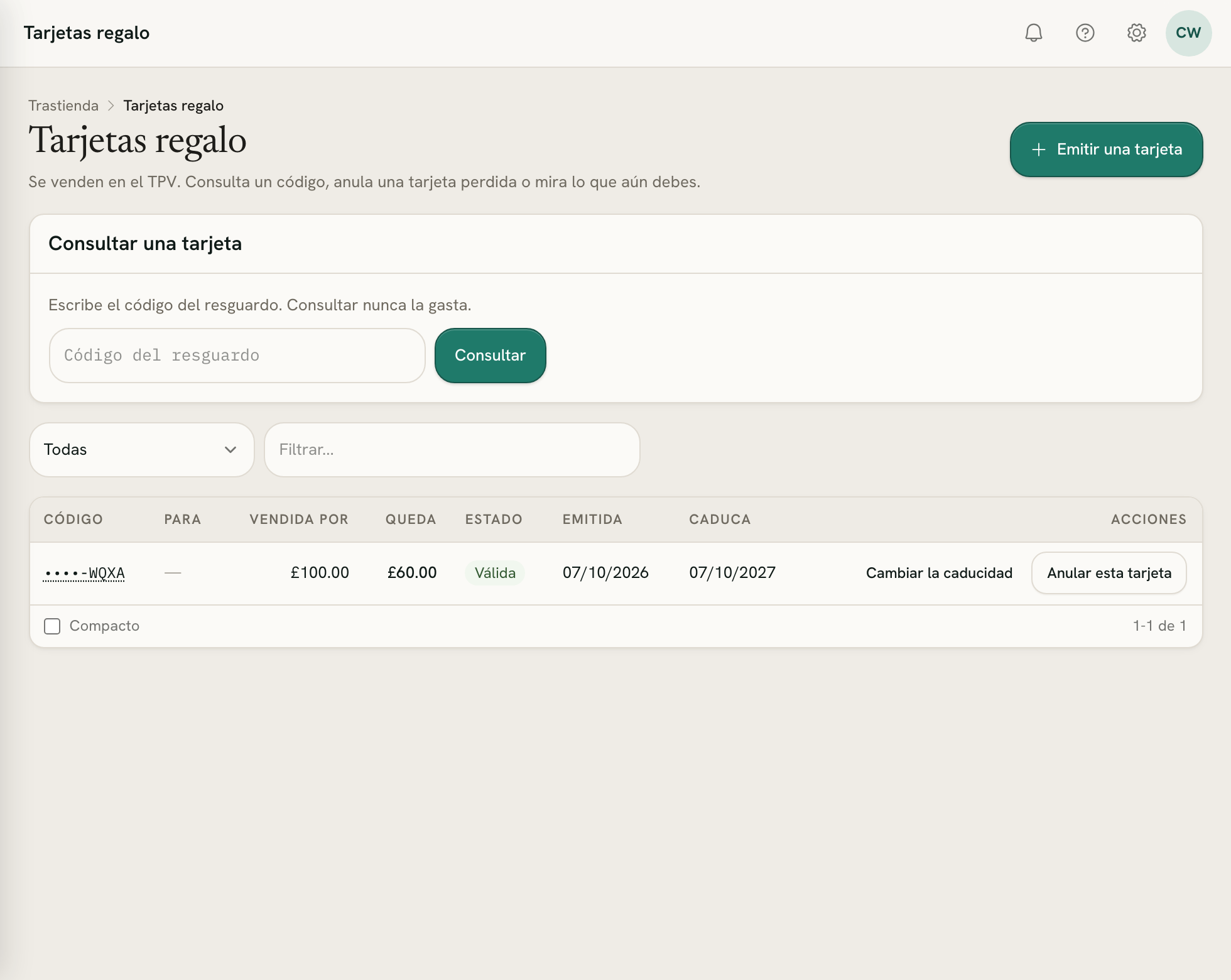
Task: Click Cambiar la caducidad for the WQXA card
Action: pos(939,573)
